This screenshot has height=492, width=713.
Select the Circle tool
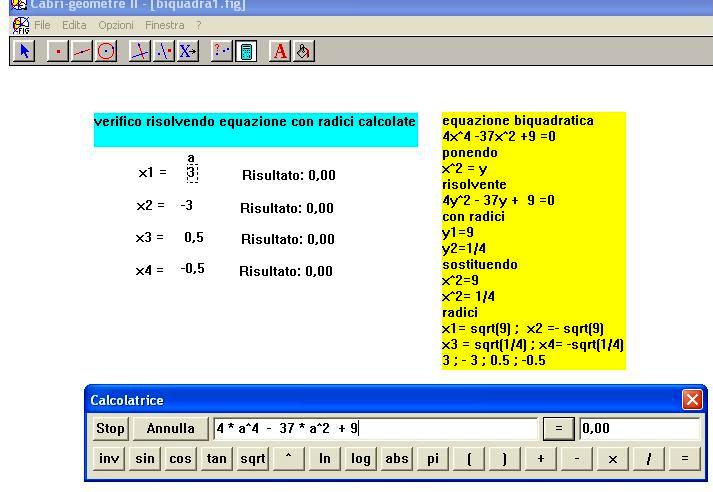tap(106, 51)
